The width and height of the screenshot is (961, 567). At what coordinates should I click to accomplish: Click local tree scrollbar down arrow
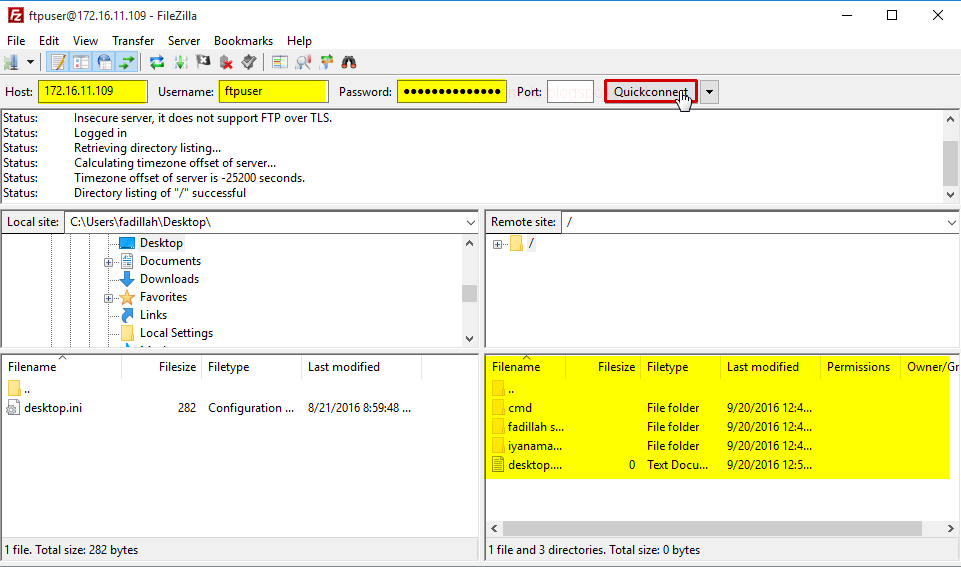(469, 338)
